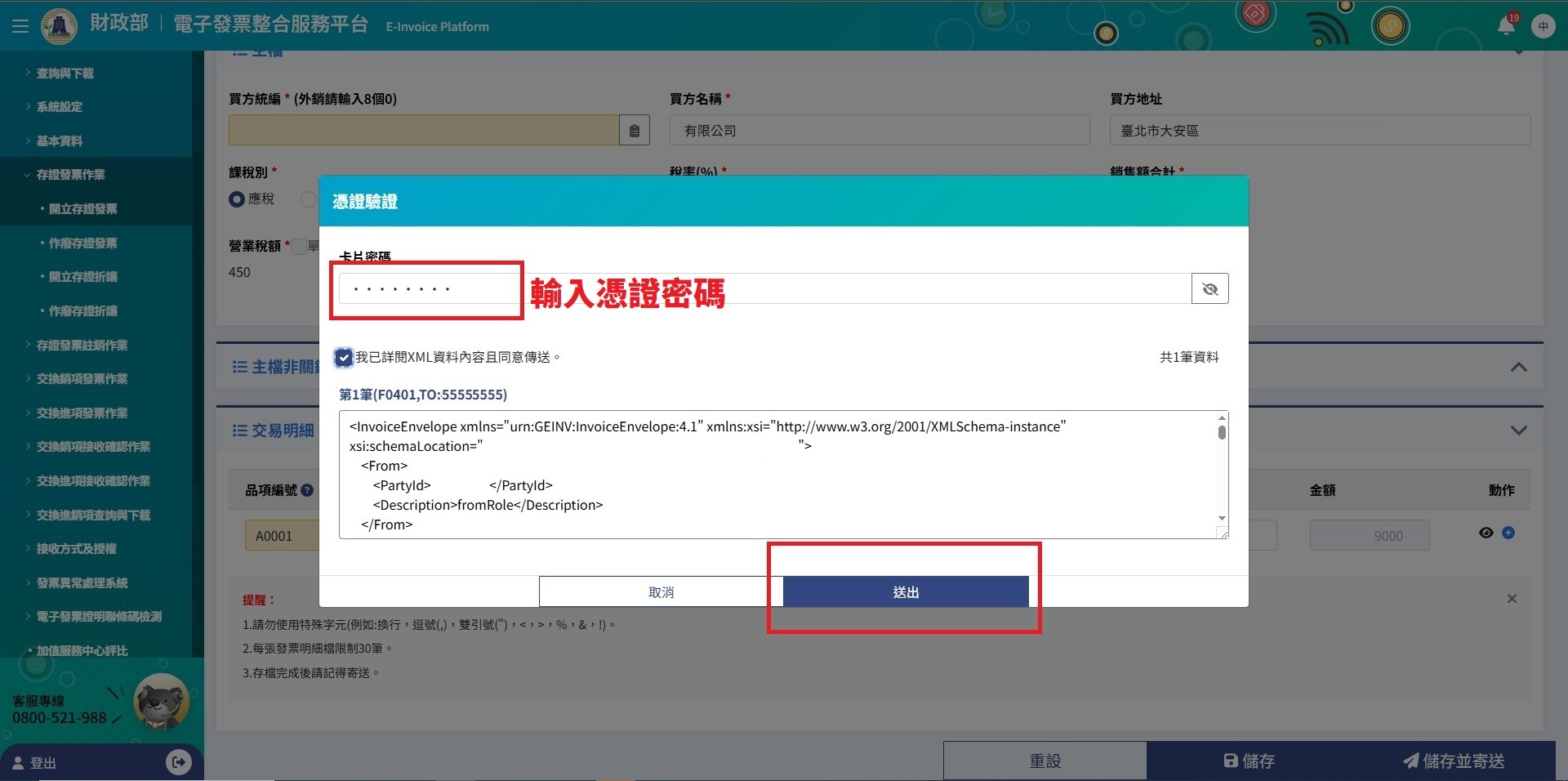Click the 買方名稱 field with 有限公司

tap(880, 131)
